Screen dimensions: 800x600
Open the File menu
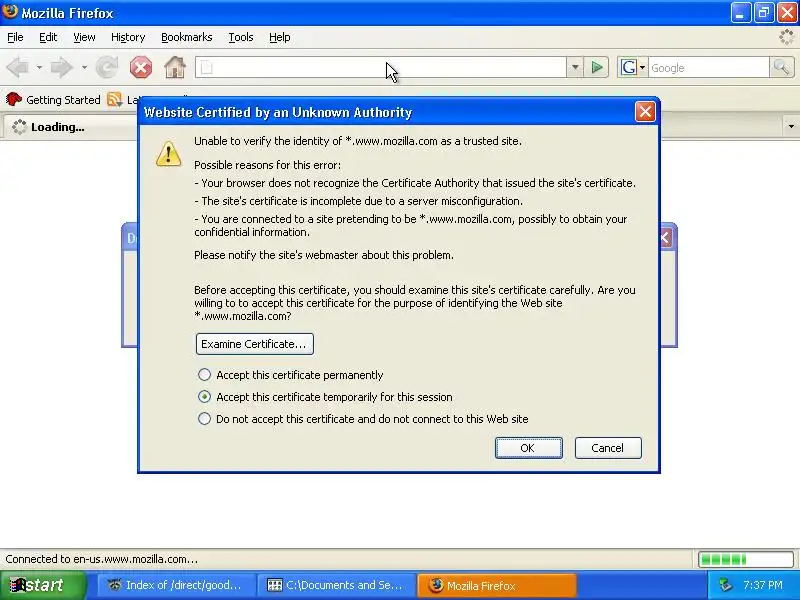coord(15,37)
